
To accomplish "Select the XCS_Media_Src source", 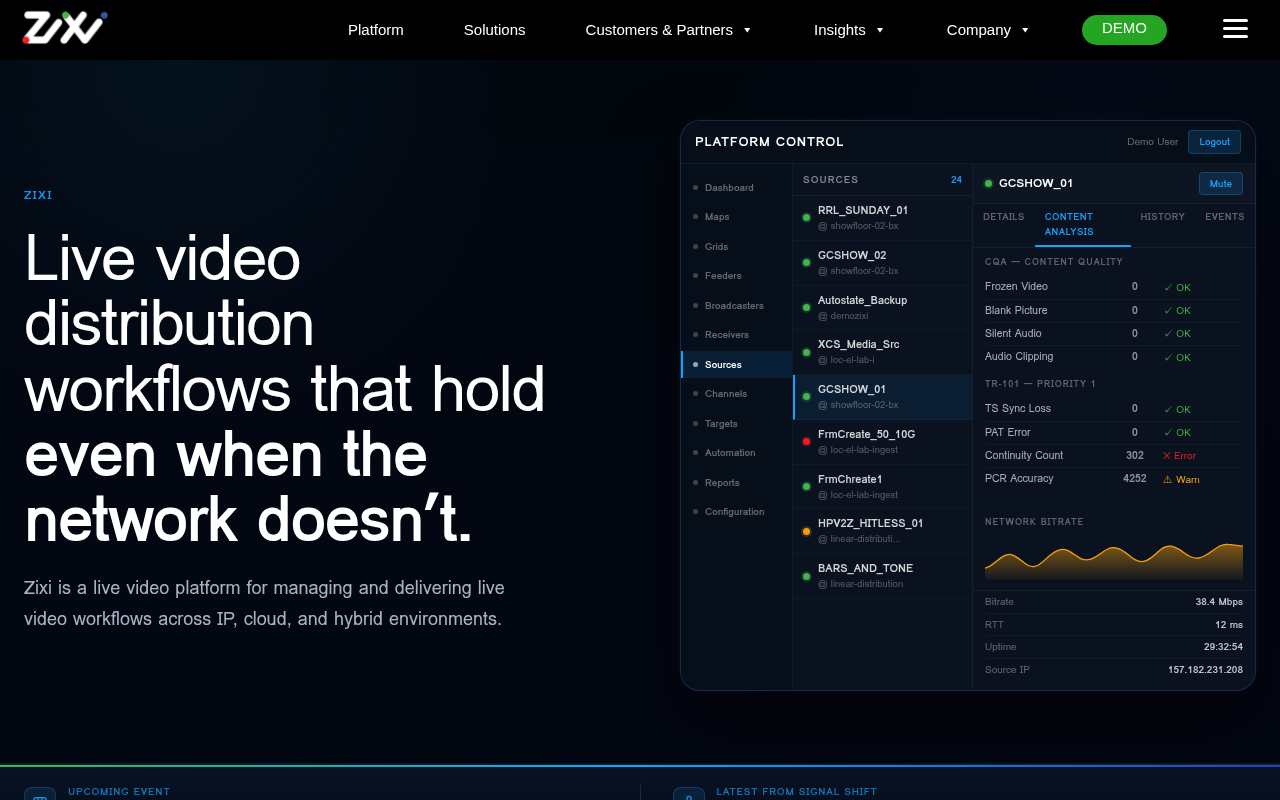I will [883, 352].
